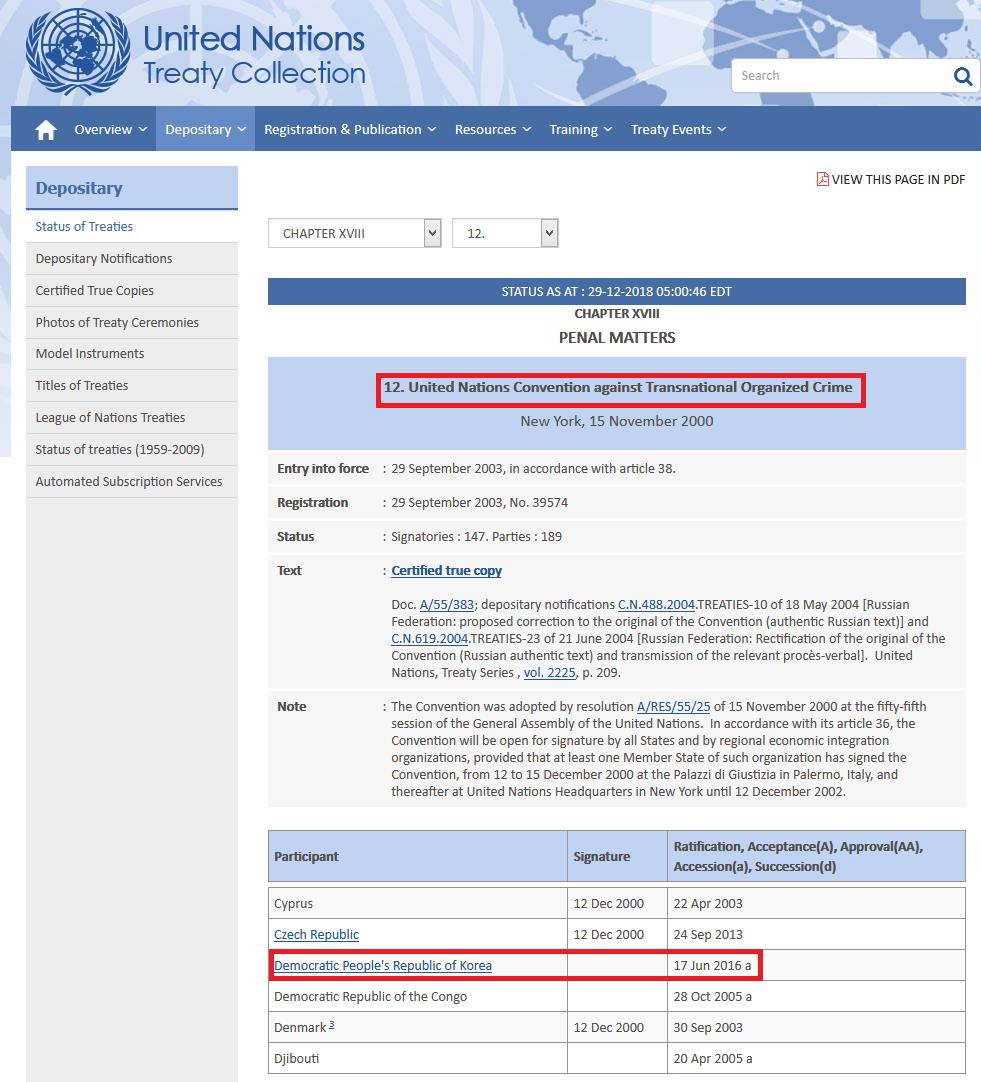
Task: Open the vol. 2225 Treaty Series link
Action: [548, 673]
